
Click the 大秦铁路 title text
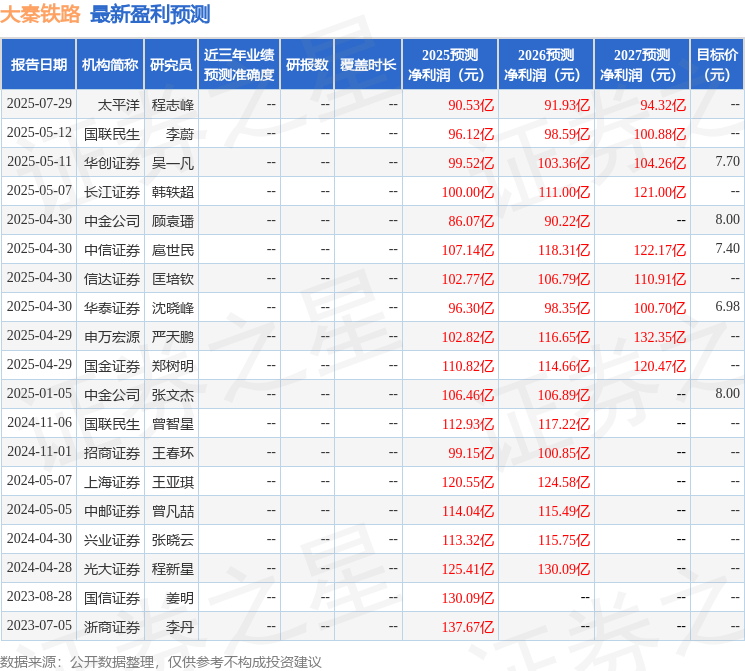pos(40,14)
